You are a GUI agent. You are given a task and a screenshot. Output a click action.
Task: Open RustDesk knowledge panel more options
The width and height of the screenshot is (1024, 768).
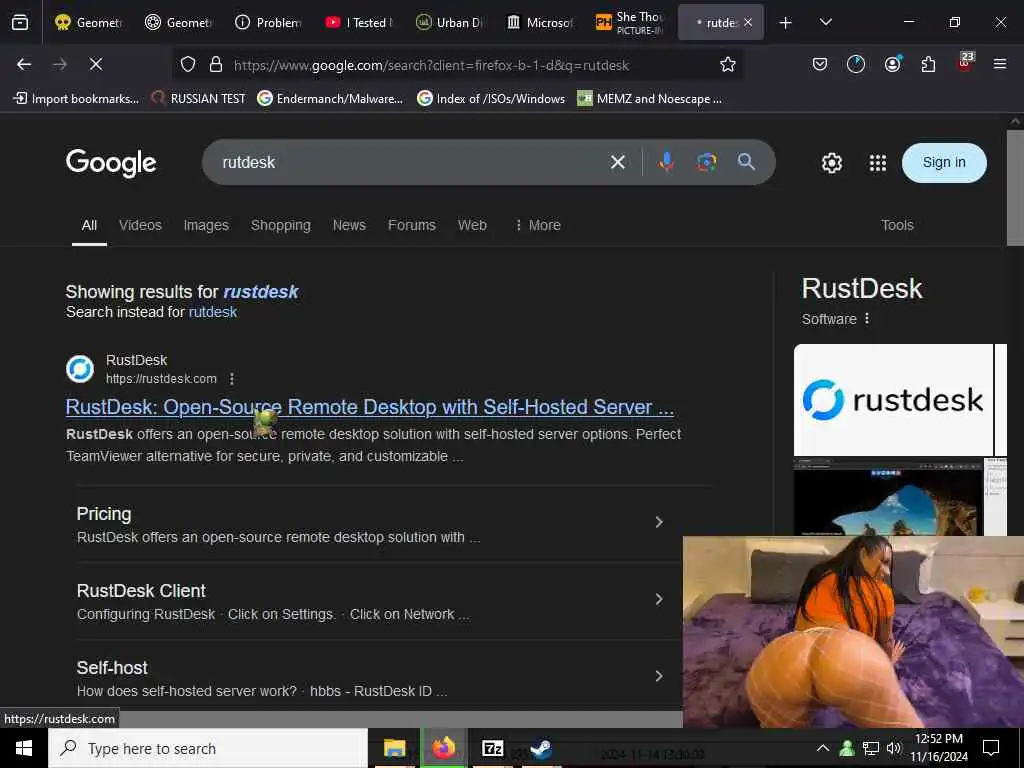coord(867,319)
